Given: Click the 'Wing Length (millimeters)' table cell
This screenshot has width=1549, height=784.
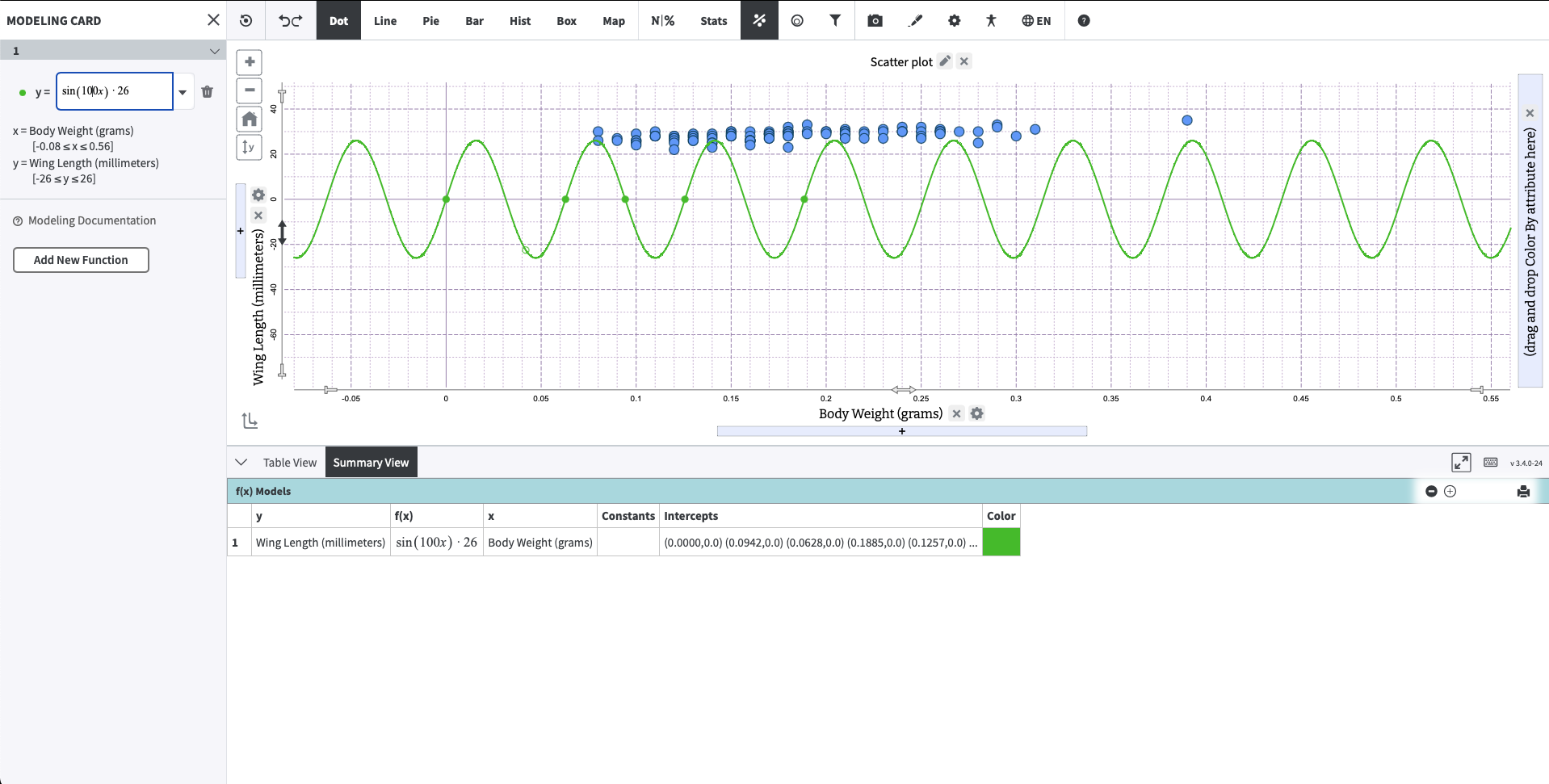Looking at the screenshot, I should 321,543.
